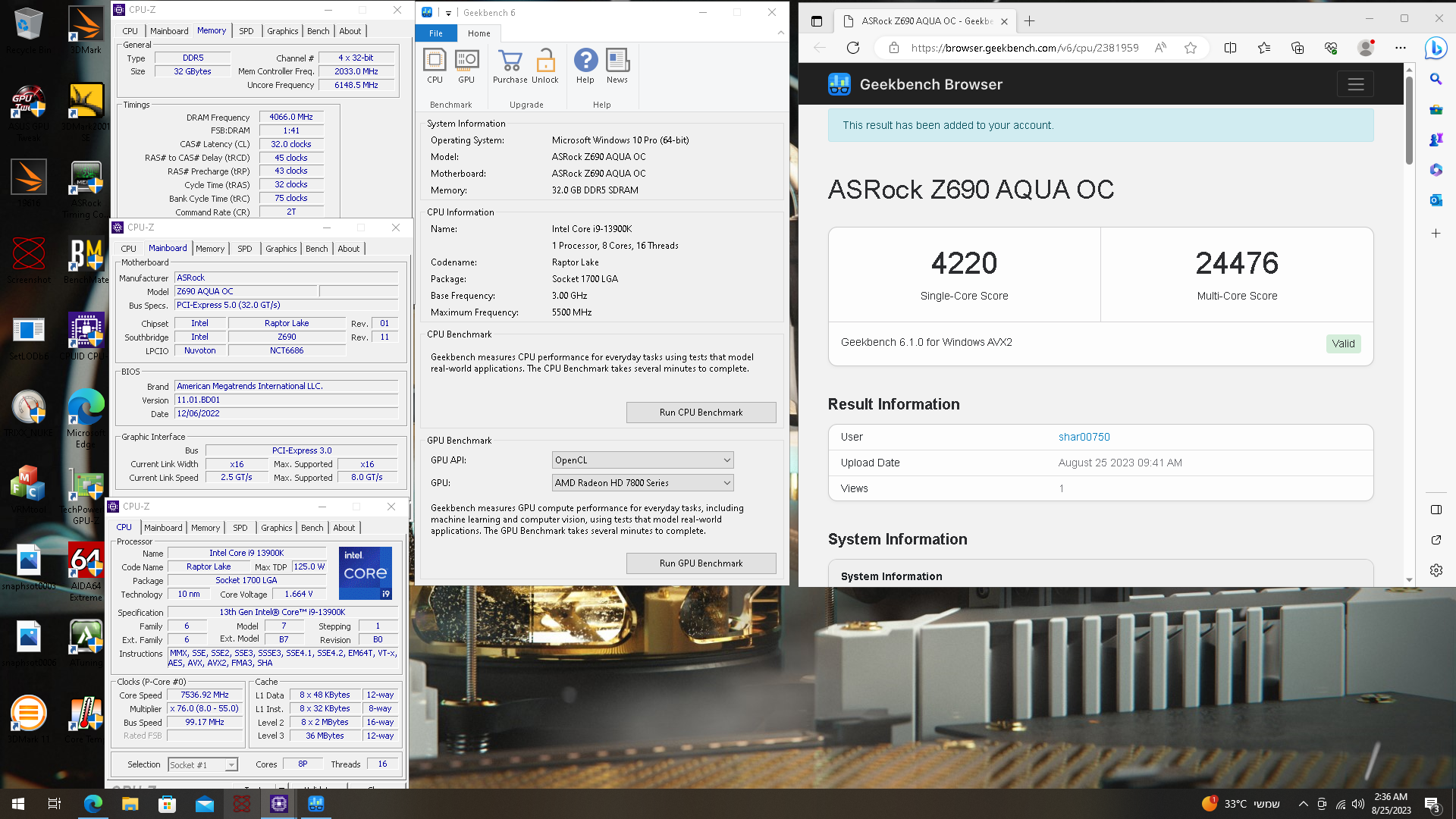Open the Bing Copilot sidebar icon
Viewport: 1456px width, 819px height.
[x=1436, y=48]
